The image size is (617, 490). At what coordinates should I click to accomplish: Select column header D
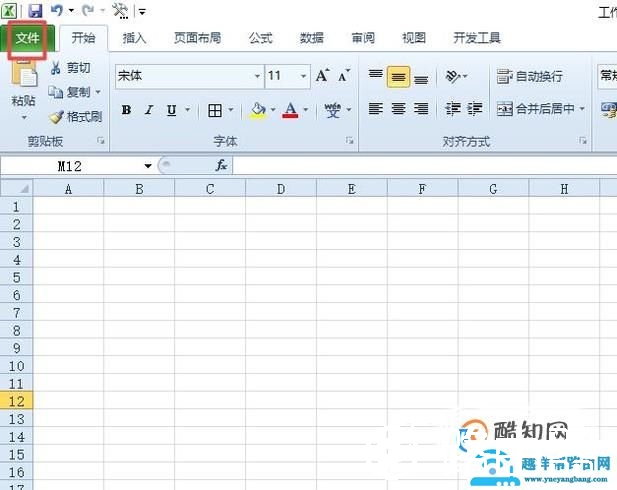pos(281,189)
